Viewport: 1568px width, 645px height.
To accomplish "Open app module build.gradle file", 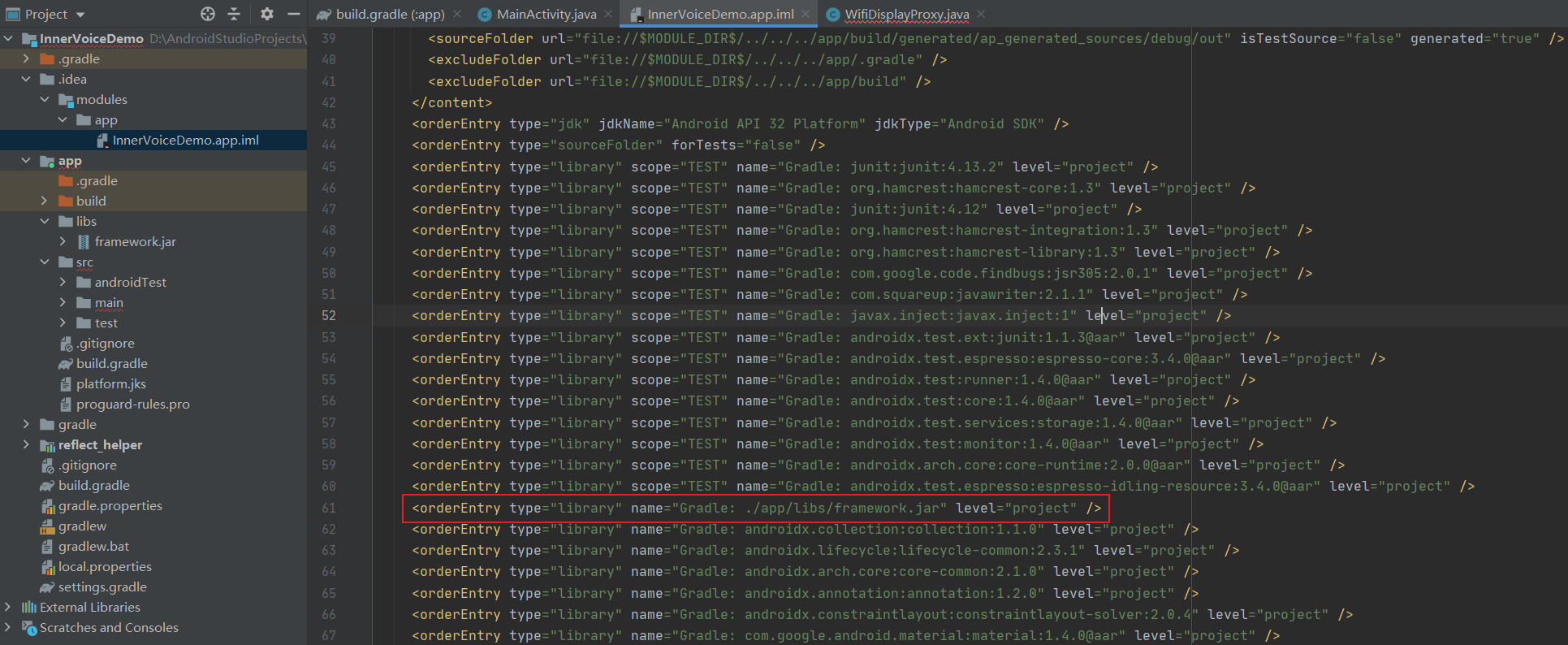I will [112, 364].
